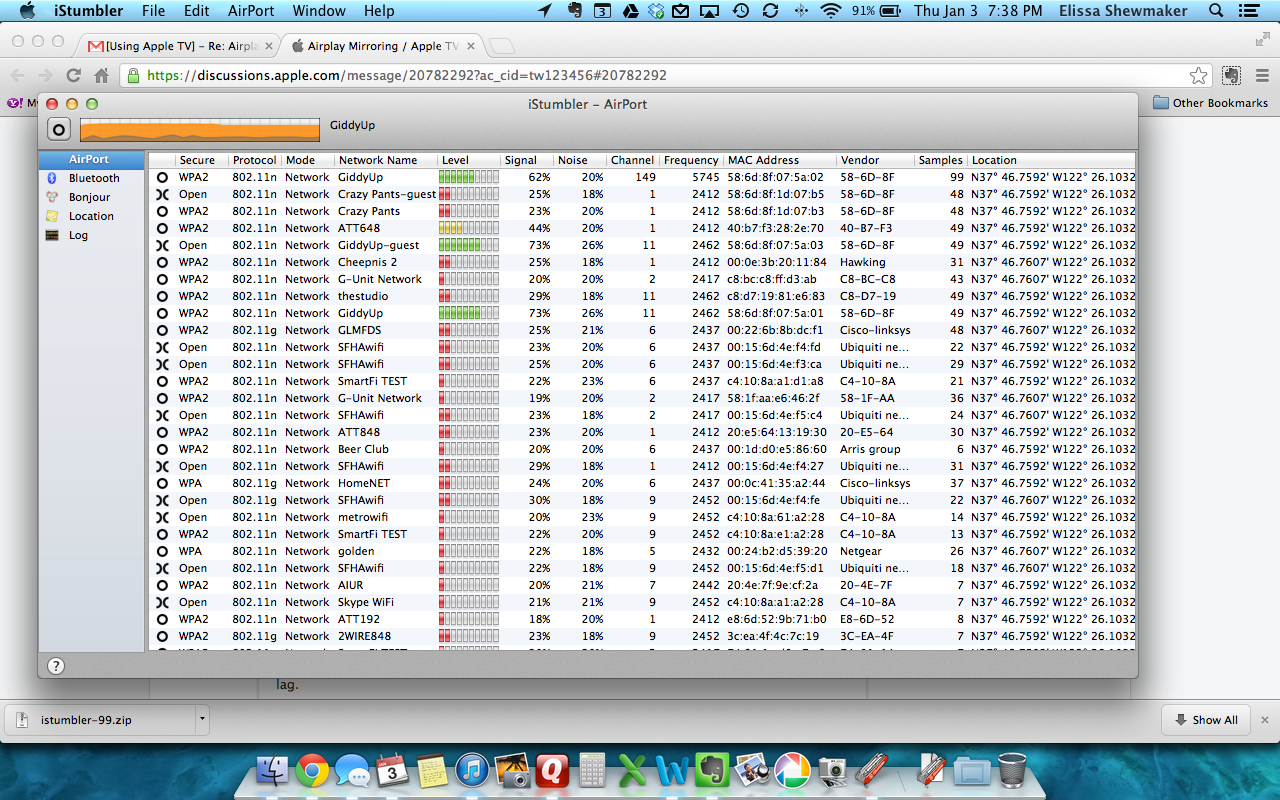Viewport: 1280px width, 800px height.
Task: Open the AirPlay Mirroring menu bar icon
Action: 709,11
